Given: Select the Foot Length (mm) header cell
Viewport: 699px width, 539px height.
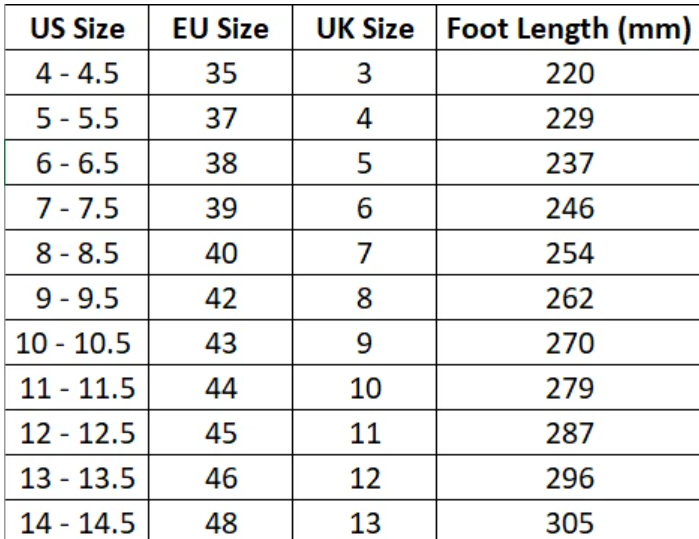Looking at the screenshot, I should tap(568, 27).
